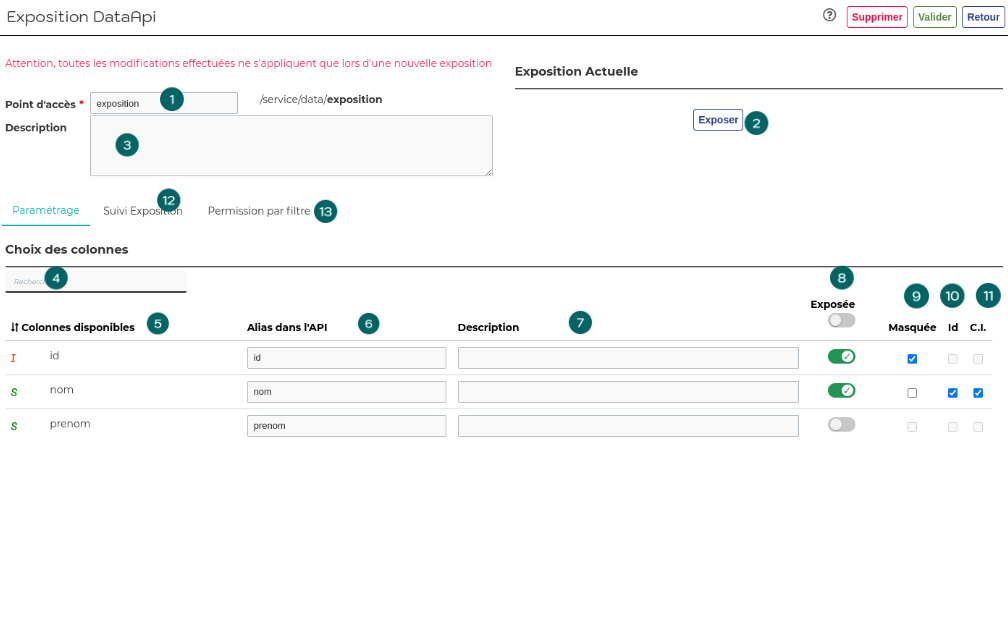Click badge 13 next to Permission par filtre
The image size is (1008, 623).
325,211
